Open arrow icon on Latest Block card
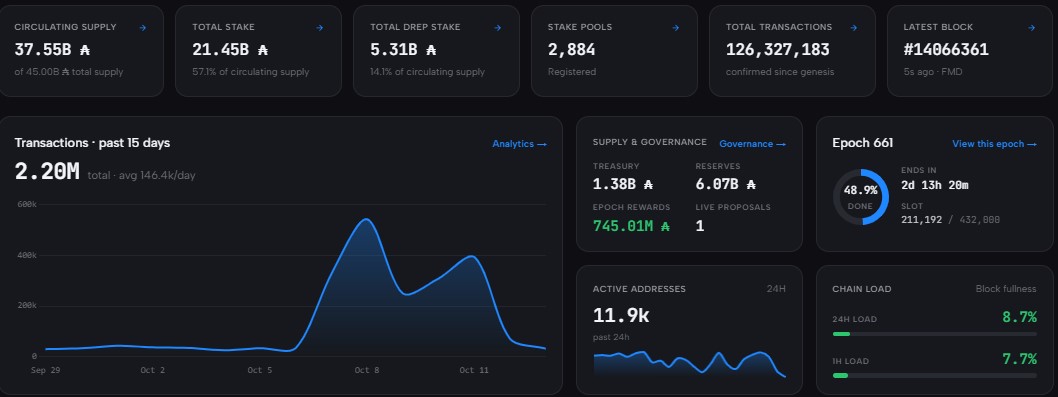 coord(1031,28)
